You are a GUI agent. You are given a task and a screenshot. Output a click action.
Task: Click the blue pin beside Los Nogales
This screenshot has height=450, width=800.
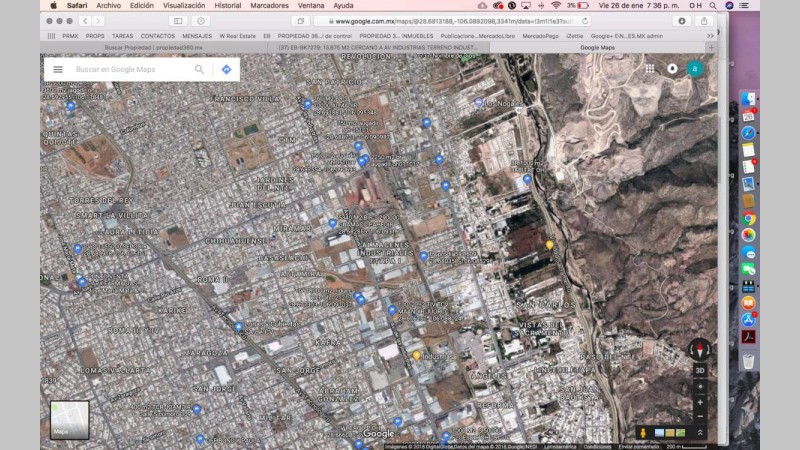pyautogui.click(x=479, y=103)
